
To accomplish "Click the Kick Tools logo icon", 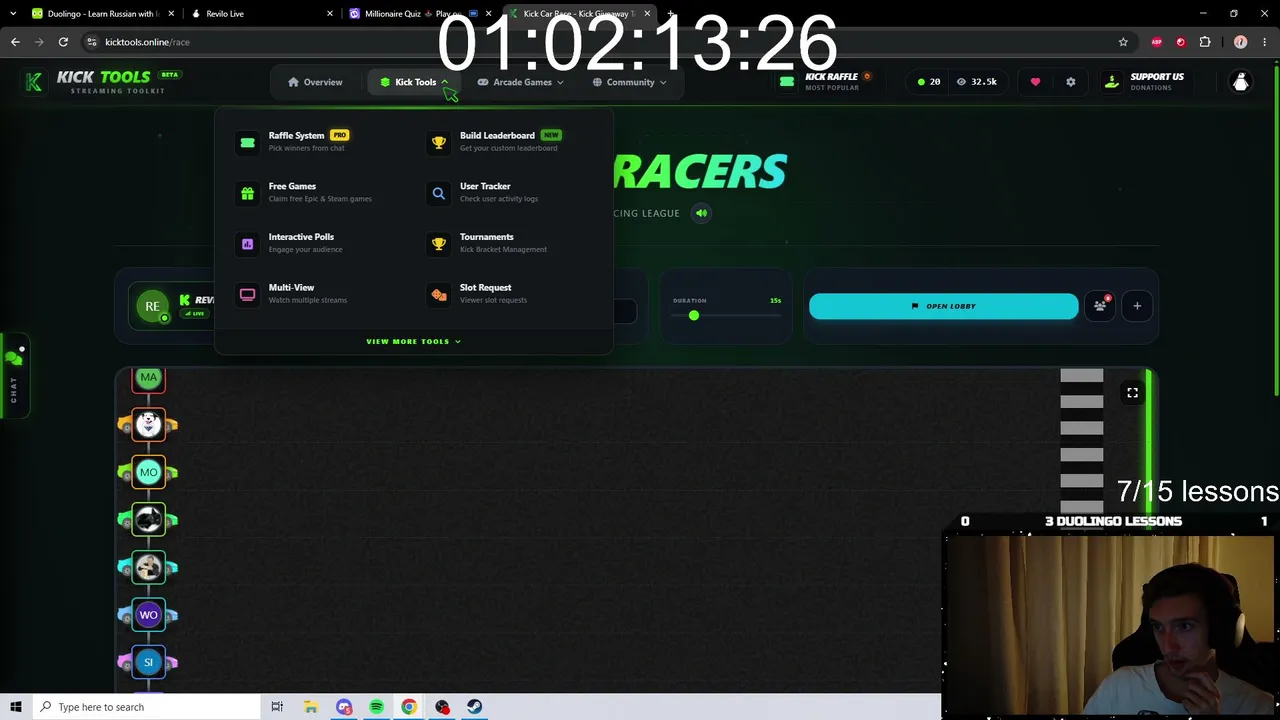I will [34, 82].
